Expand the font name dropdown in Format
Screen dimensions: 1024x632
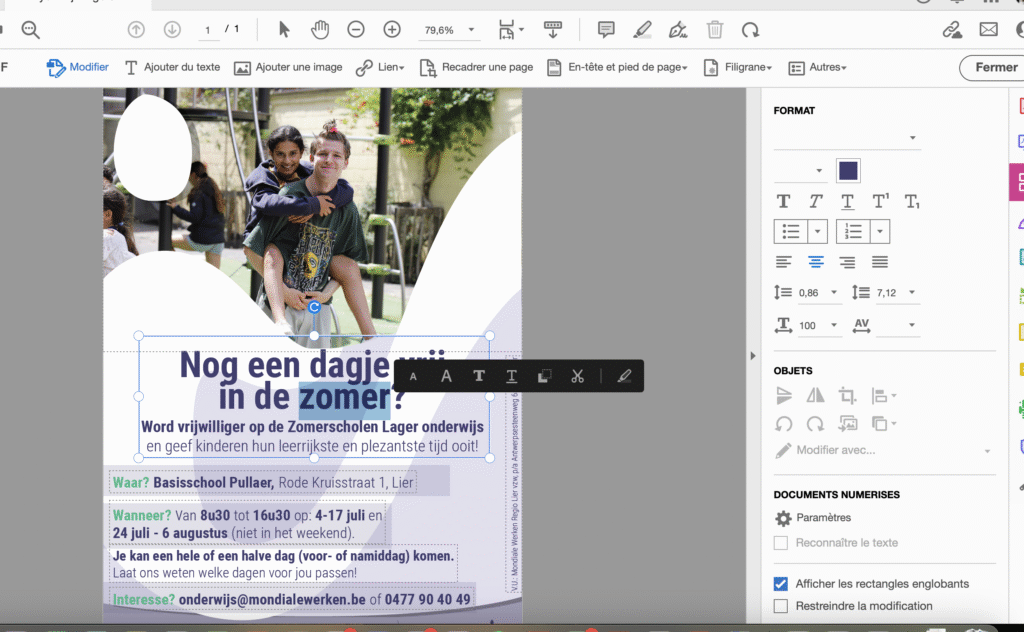(x=912, y=138)
